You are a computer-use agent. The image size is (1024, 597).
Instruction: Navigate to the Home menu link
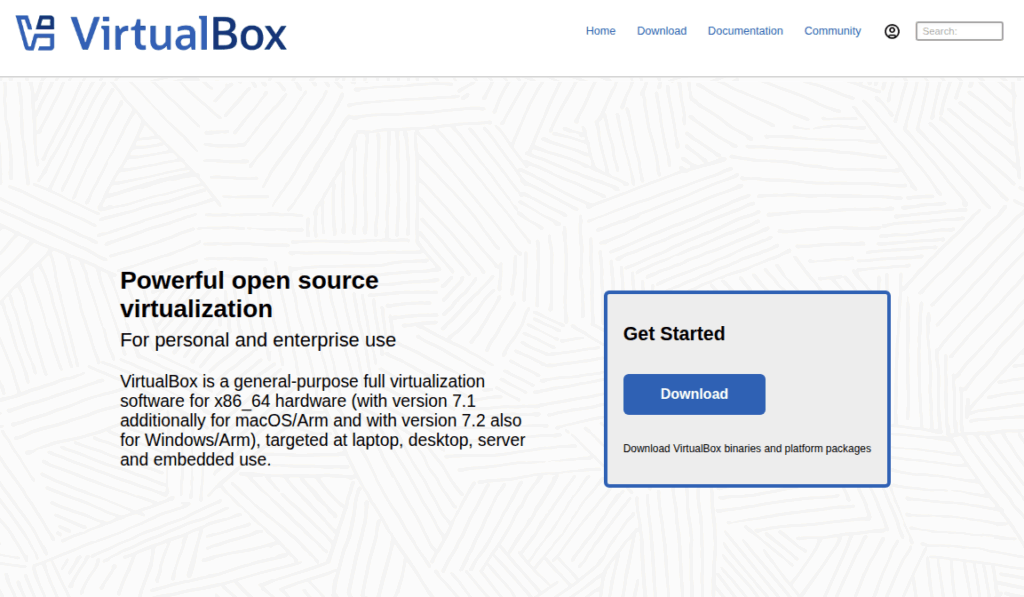pos(600,31)
